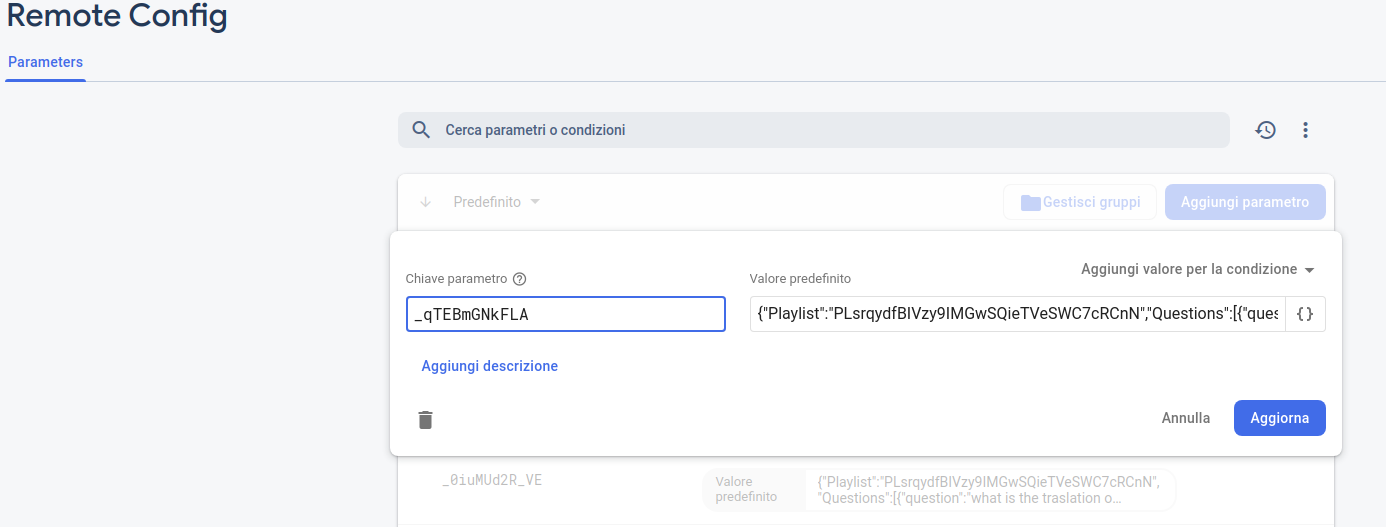Open the three-dot overflow menu
The height and width of the screenshot is (527, 1386).
[x=1305, y=130]
